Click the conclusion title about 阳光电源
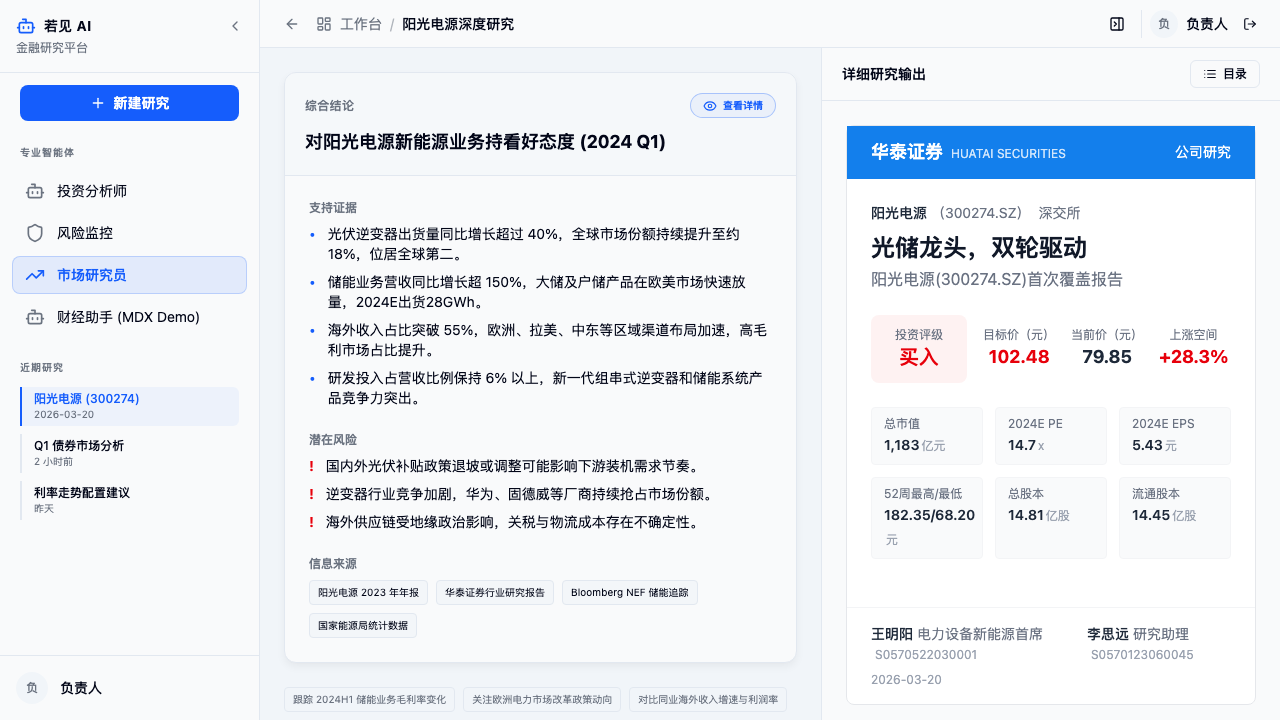 point(485,142)
